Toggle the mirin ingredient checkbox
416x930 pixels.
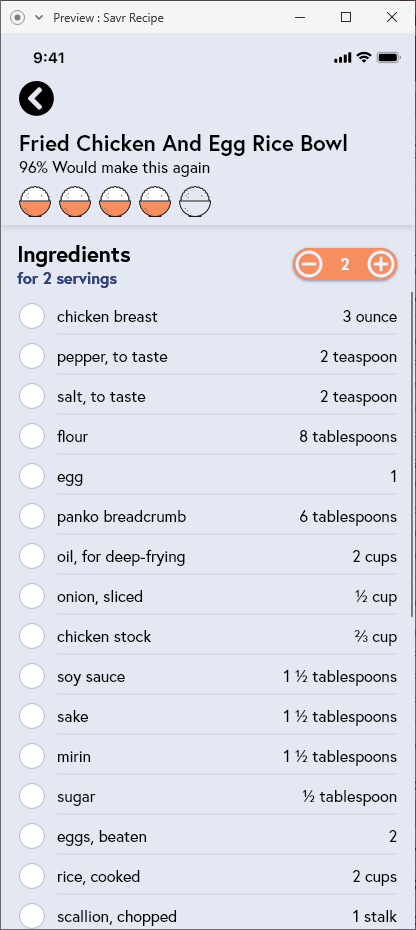pyautogui.click(x=32, y=756)
